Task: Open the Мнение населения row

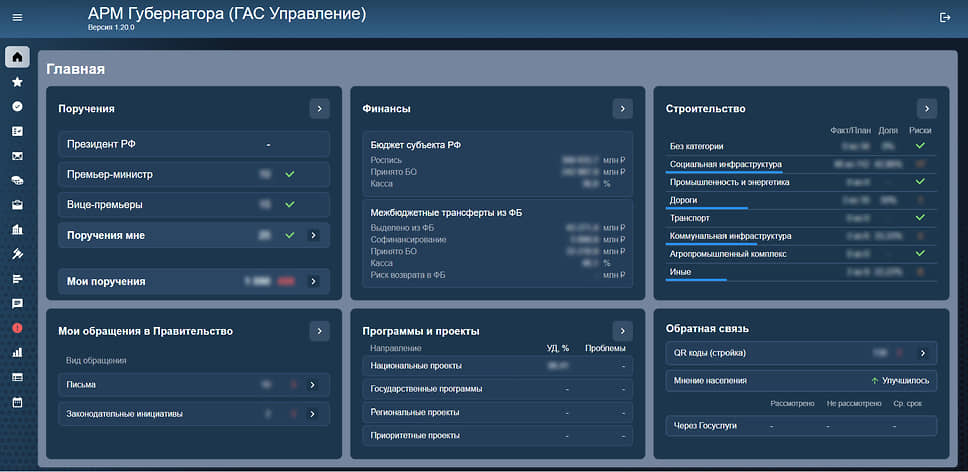Action: tap(801, 381)
